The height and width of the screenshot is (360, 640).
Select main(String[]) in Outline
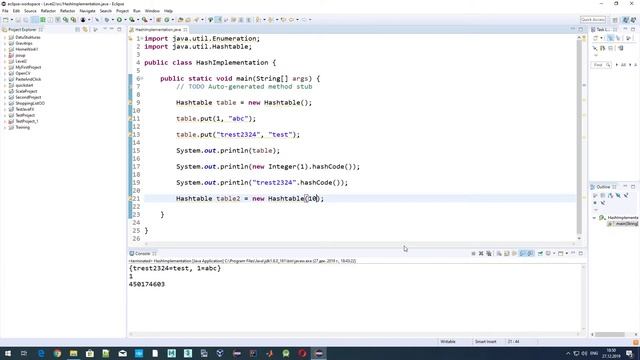[x=623, y=224]
